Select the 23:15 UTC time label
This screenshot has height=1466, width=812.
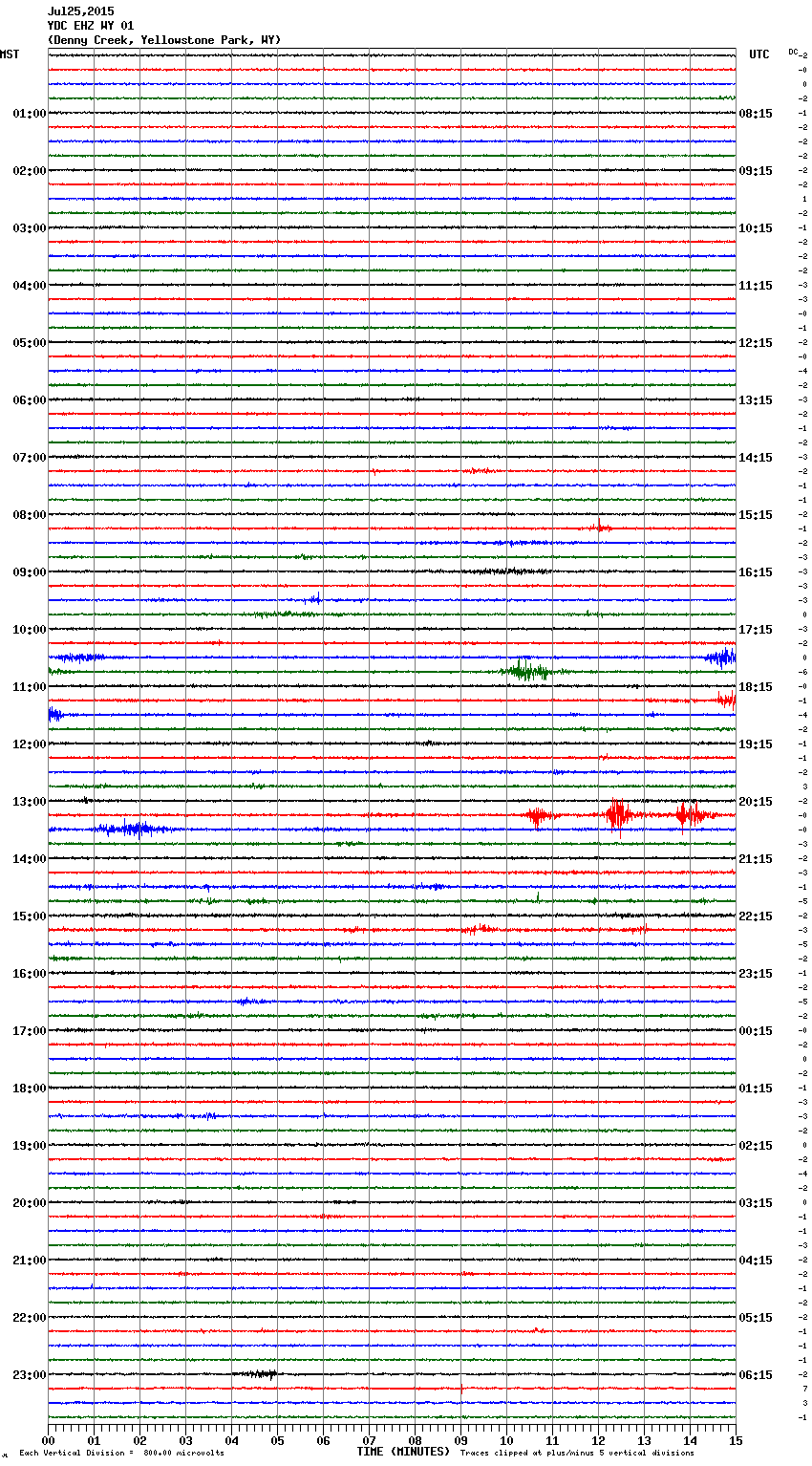[756, 974]
